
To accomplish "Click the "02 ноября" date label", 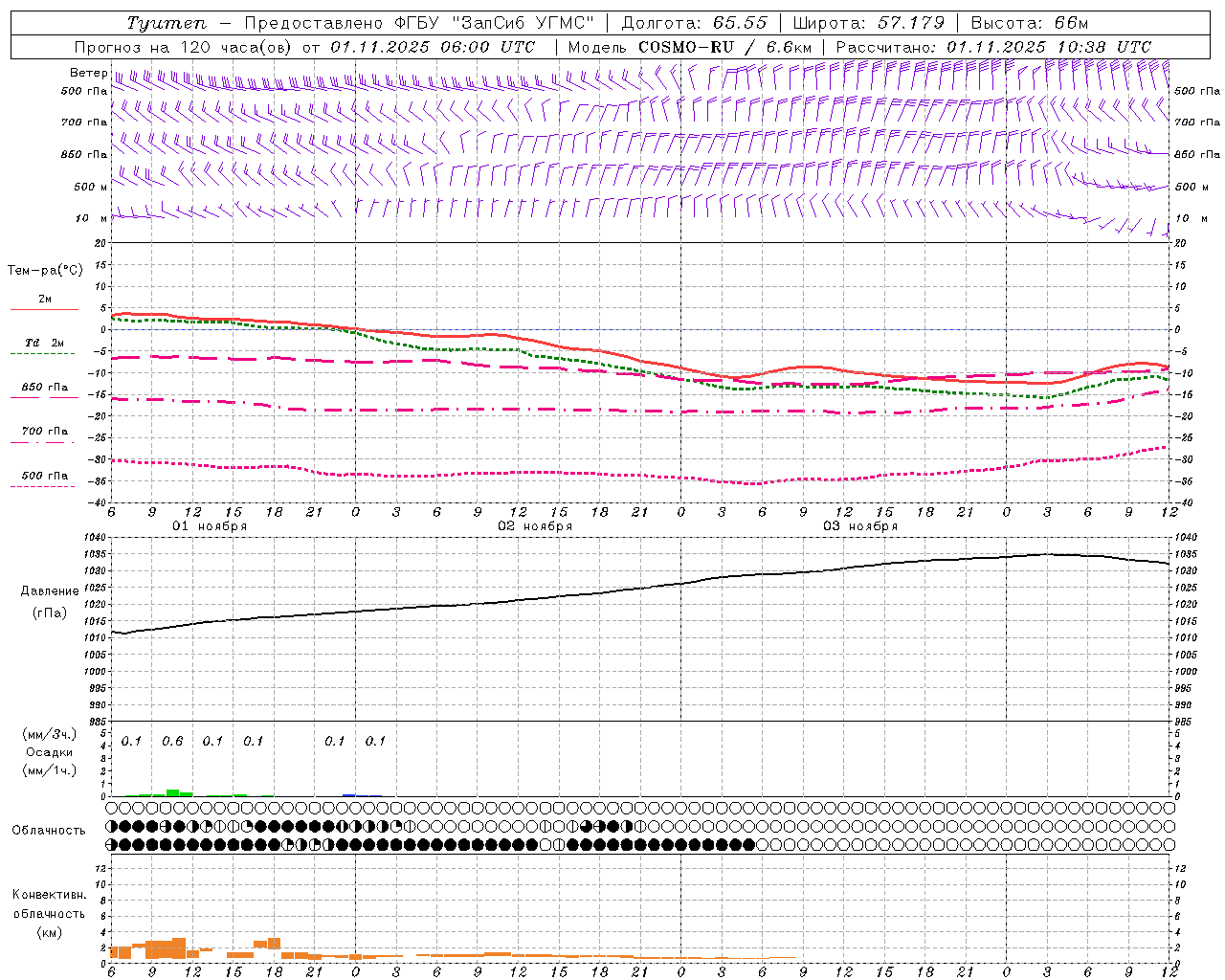I will 535,526.
